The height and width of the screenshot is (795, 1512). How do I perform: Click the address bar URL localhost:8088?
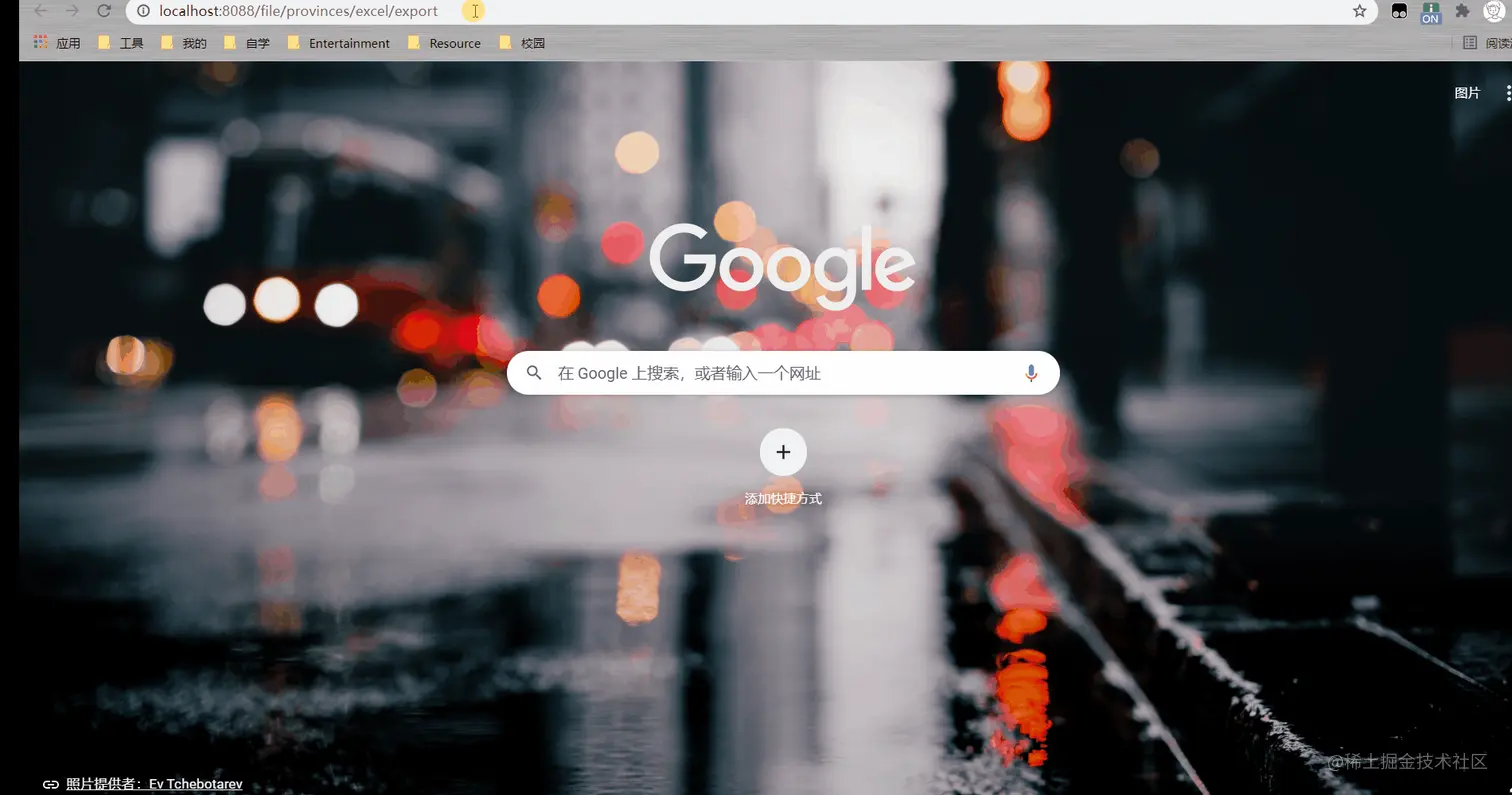pyautogui.click(x=298, y=11)
